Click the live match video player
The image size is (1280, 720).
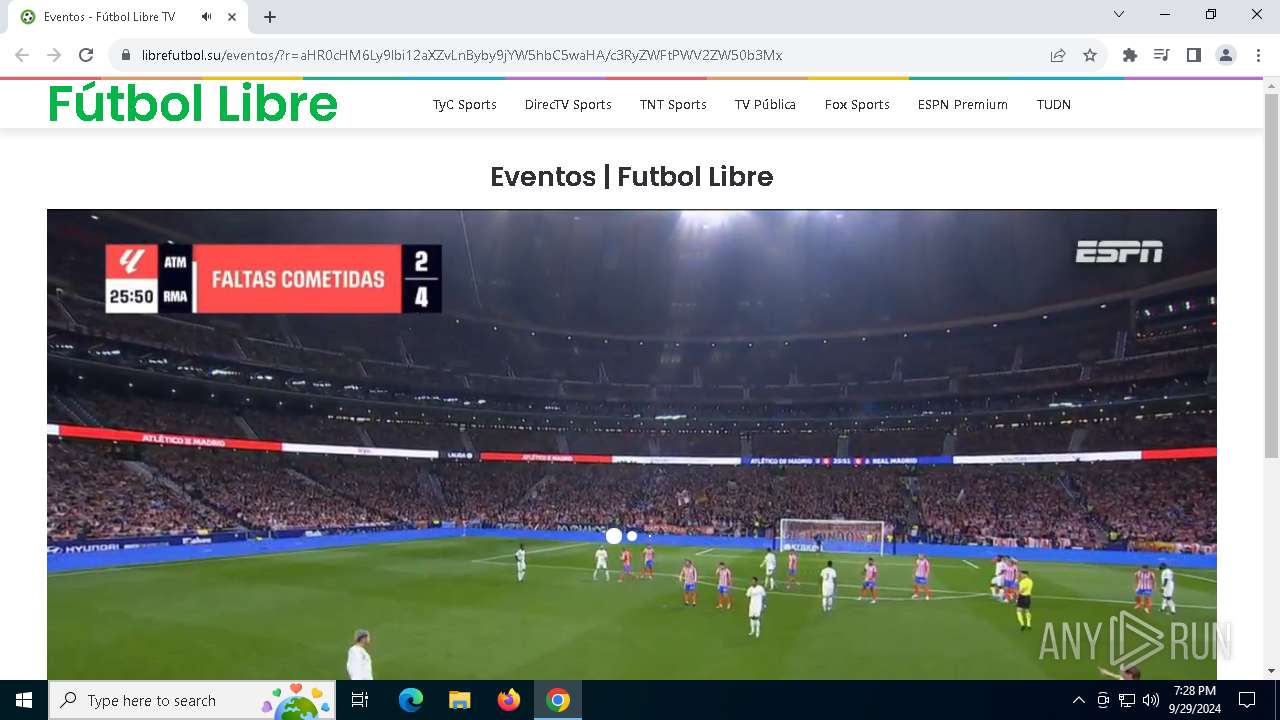click(632, 445)
